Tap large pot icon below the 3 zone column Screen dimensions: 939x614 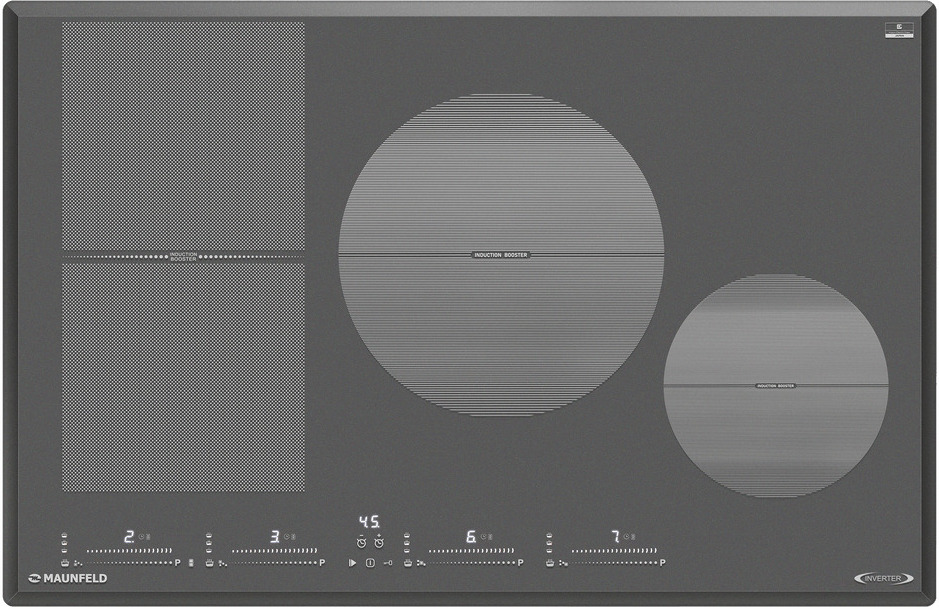coord(209,563)
